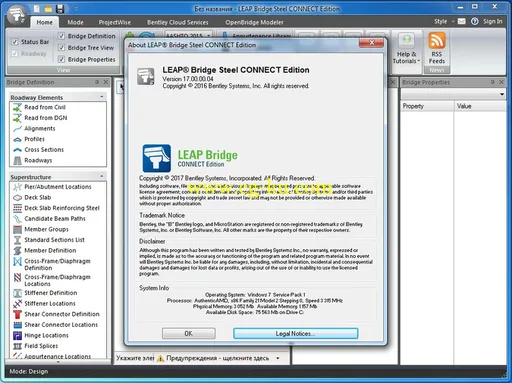Image resolution: width=512 pixels, height=383 pixels.
Task: Click the Deck Slab Reinforcing Steel icon
Action: [17, 208]
